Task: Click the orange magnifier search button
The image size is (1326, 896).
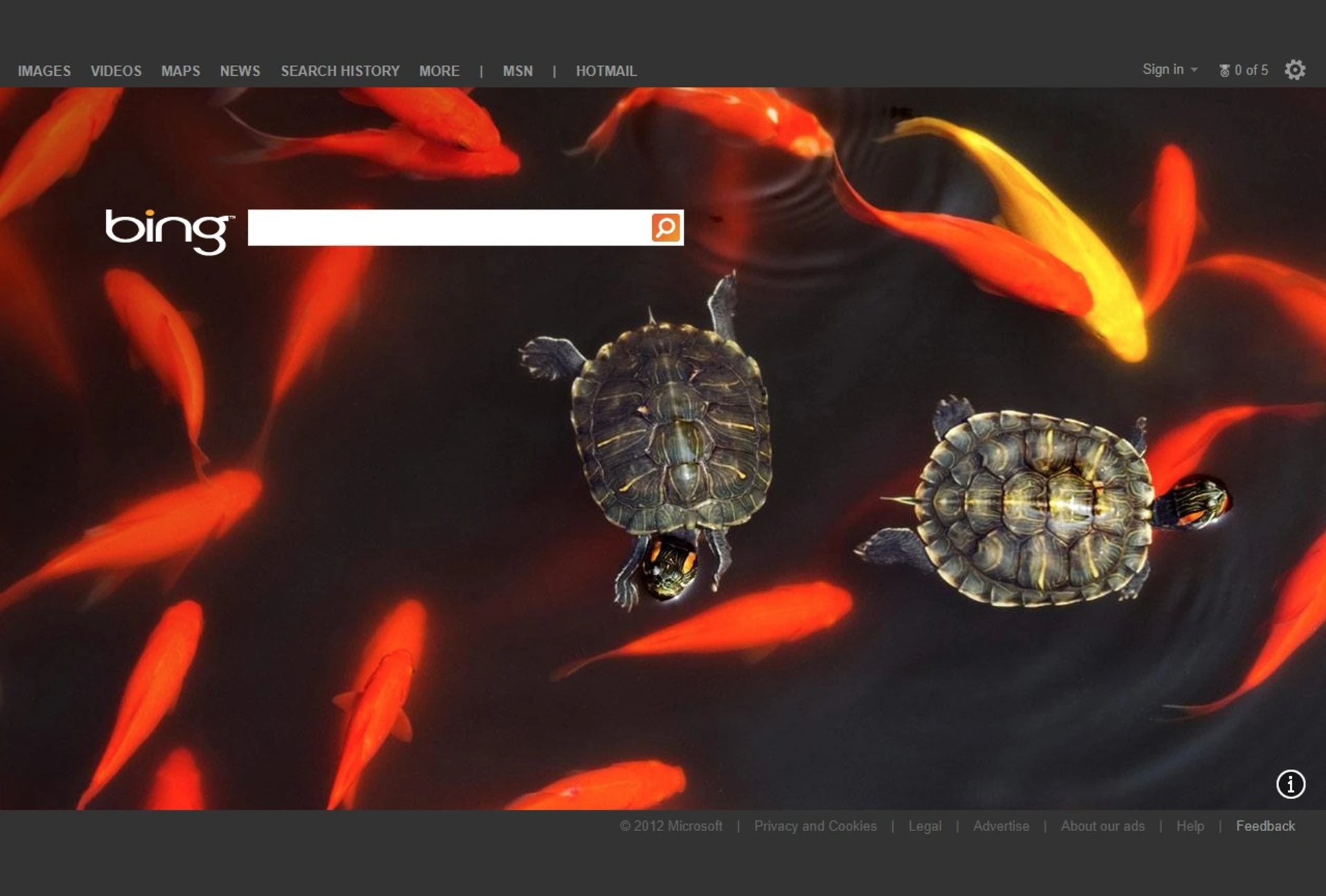Action: 666,227
